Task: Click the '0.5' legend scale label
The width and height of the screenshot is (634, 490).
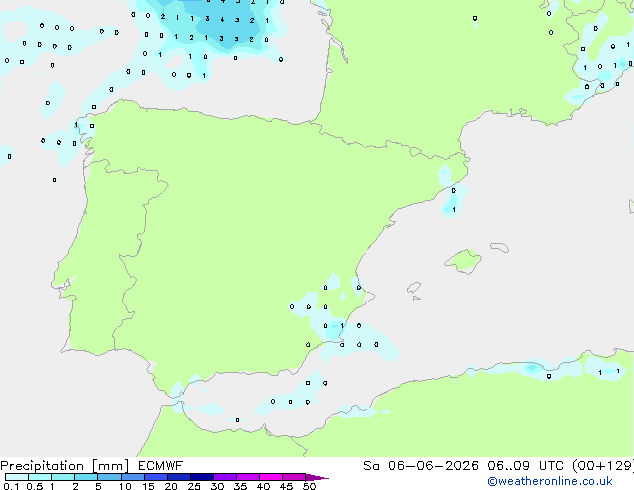Action: [35, 486]
